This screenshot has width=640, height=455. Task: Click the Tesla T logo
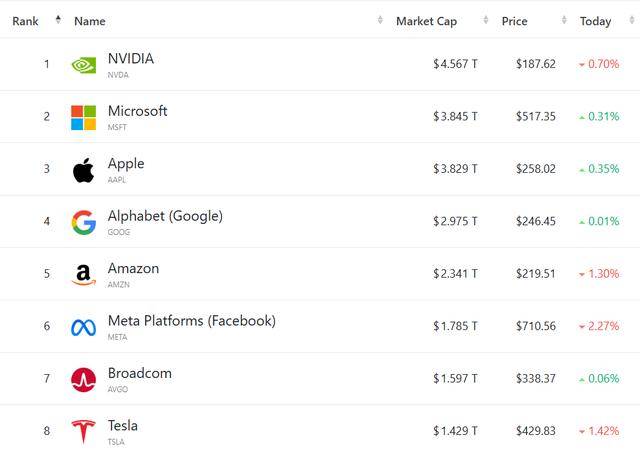[x=84, y=432]
